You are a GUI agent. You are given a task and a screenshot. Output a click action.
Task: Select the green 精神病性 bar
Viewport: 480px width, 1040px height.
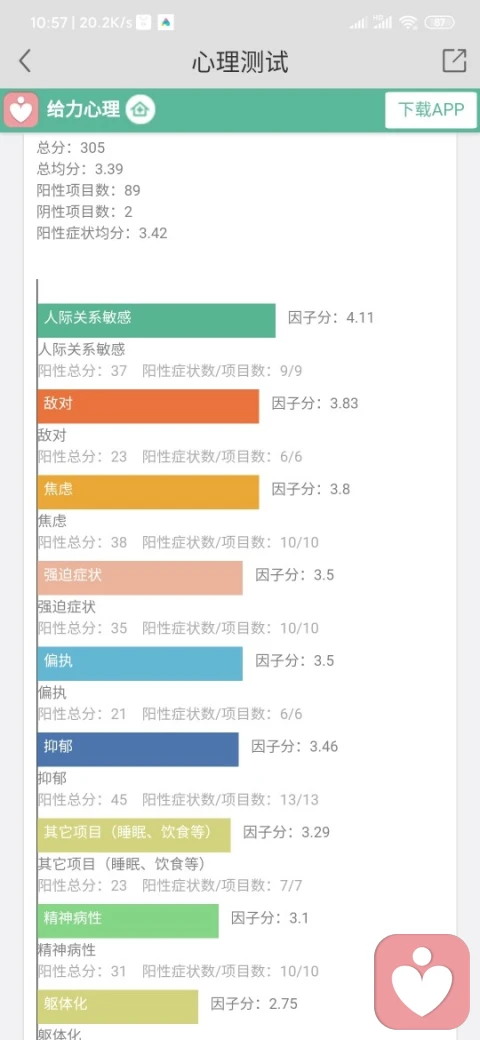128,921
